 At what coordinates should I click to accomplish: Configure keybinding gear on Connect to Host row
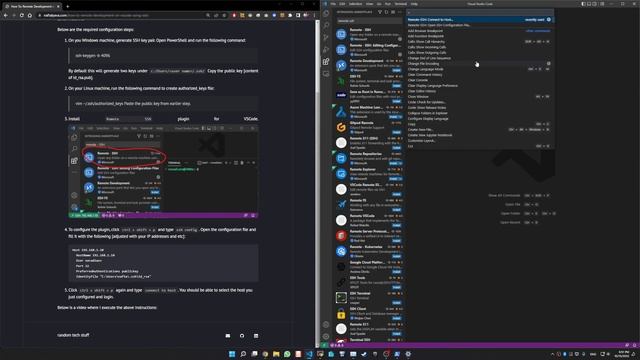(549, 20)
